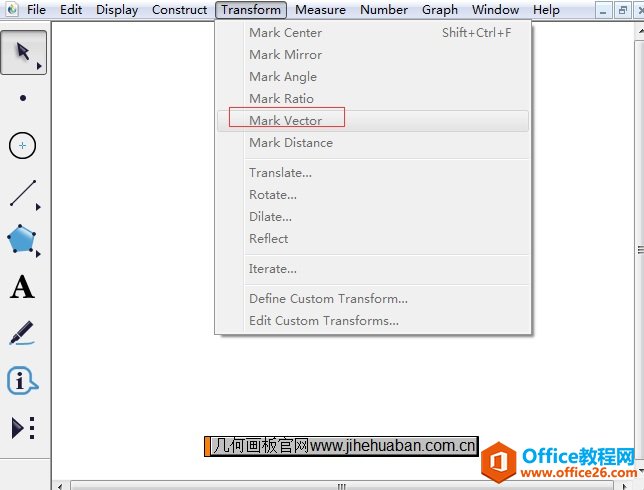The width and height of the screenshot is (644, 490).
Task: Select the Polygon tool
Action: 21,239
